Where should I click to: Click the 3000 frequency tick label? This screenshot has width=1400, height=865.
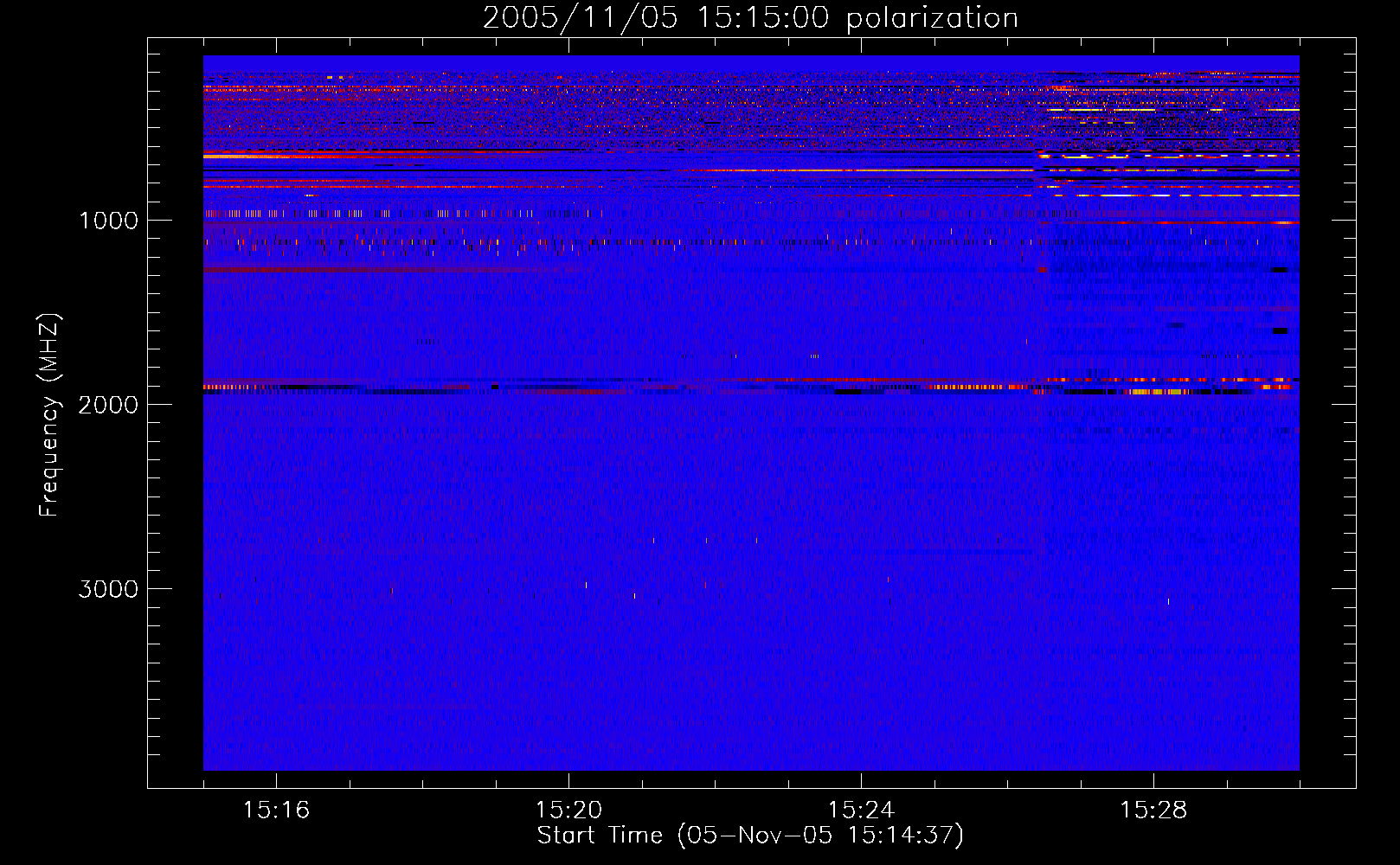pyautogui.click(x=108, y=589)
